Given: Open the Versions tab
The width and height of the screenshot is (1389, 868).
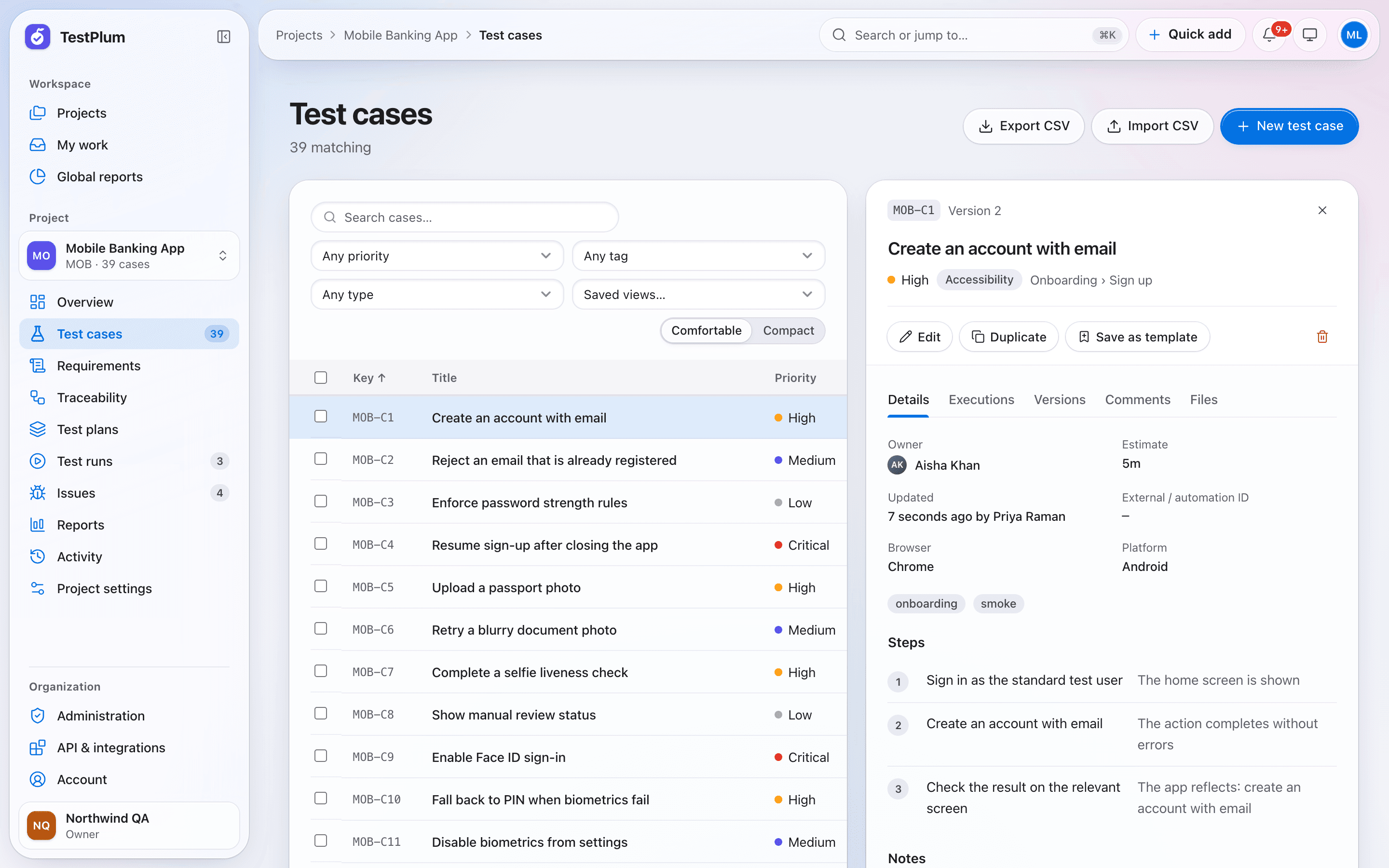Looking at the screenshot, I should [x=1060, y=400].
